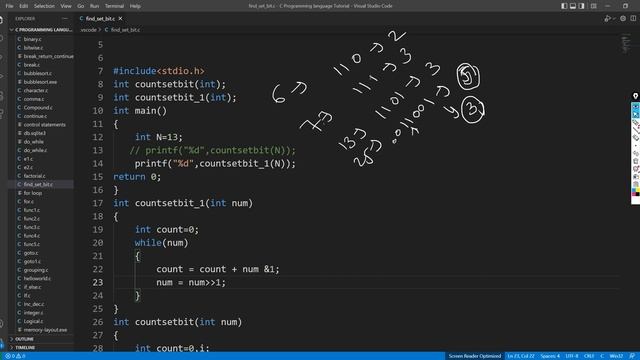Open the run options dropdown arrow
The height and width of the screenshot is (360, 640).
pyautogui.click(x=613, y=19)
